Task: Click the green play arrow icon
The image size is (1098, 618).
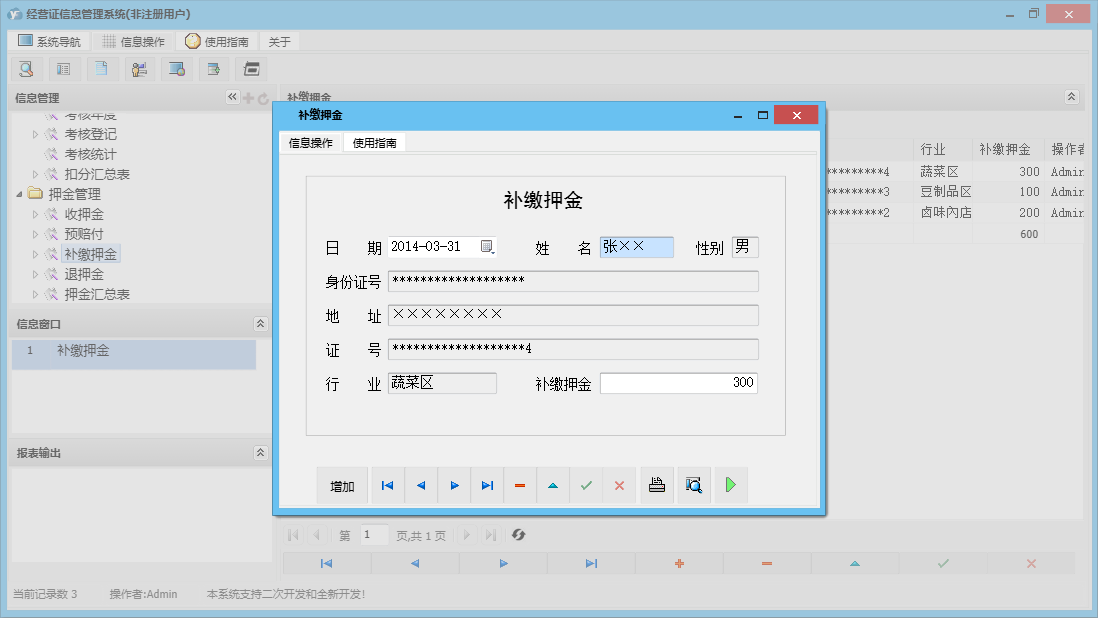Action: tap(731, 486)
